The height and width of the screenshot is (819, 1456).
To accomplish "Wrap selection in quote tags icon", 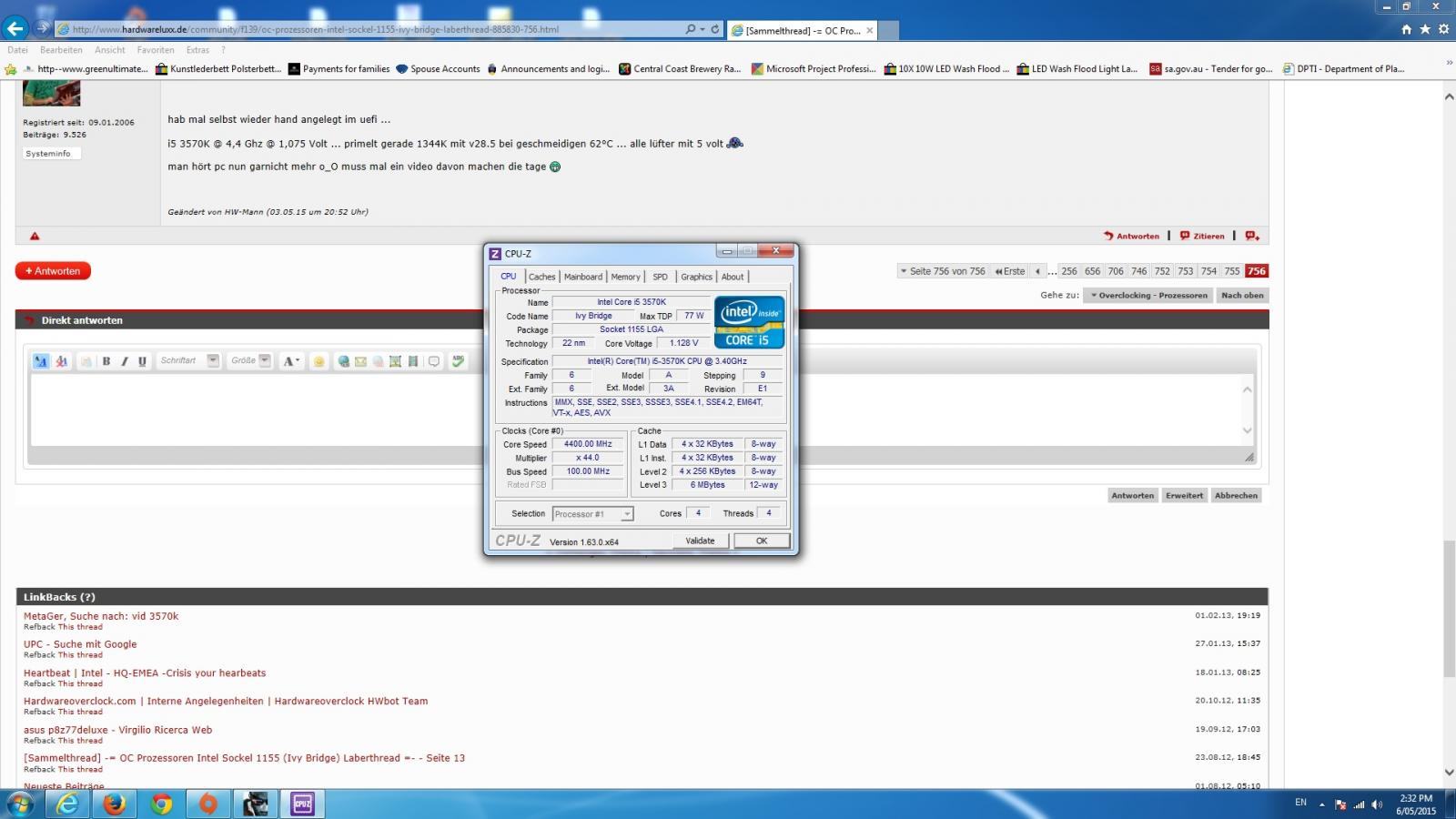I will click(x=434, y=361).
